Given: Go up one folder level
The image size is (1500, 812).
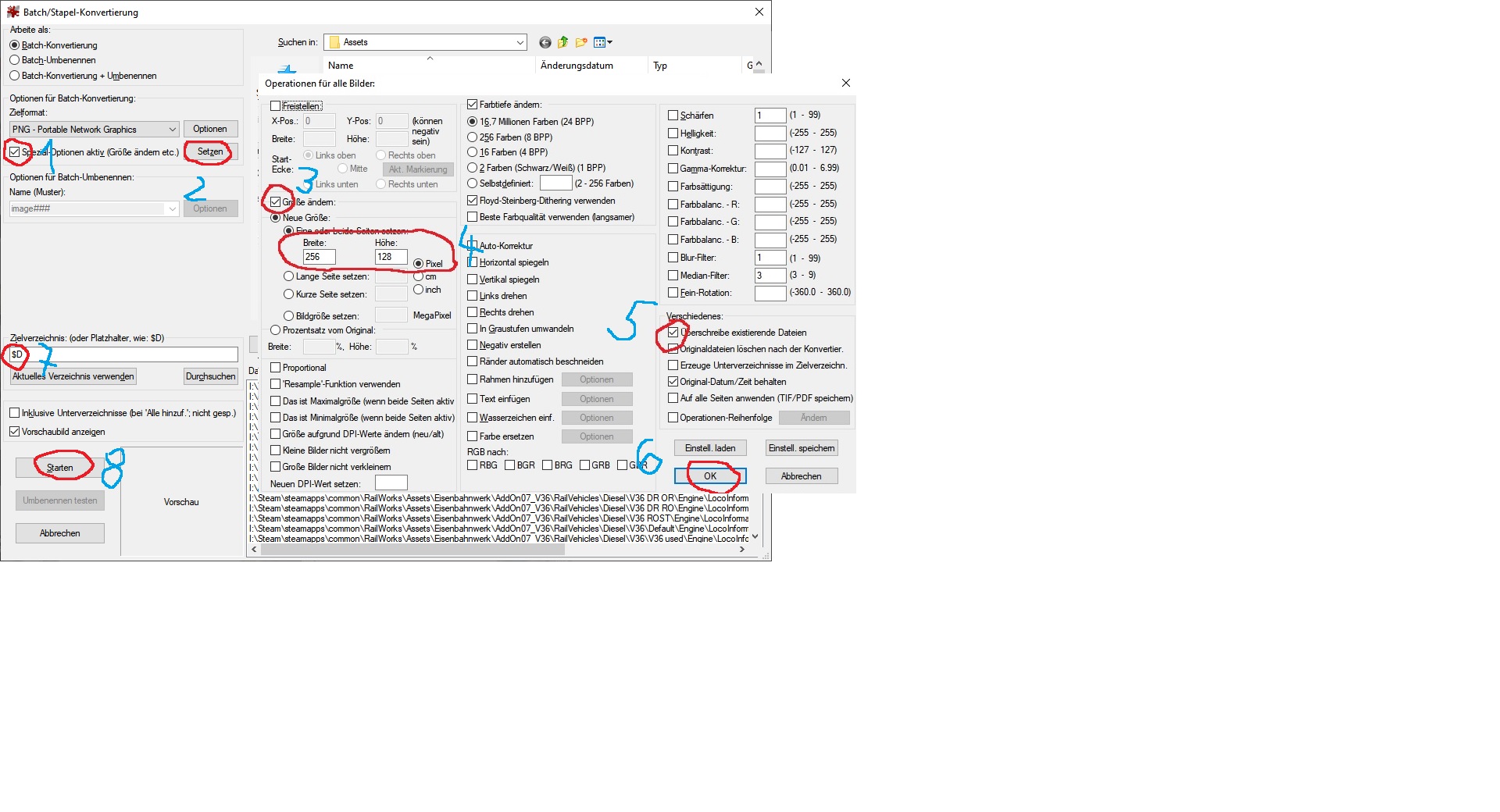Looking at the screenshot, I should [562, 42].
